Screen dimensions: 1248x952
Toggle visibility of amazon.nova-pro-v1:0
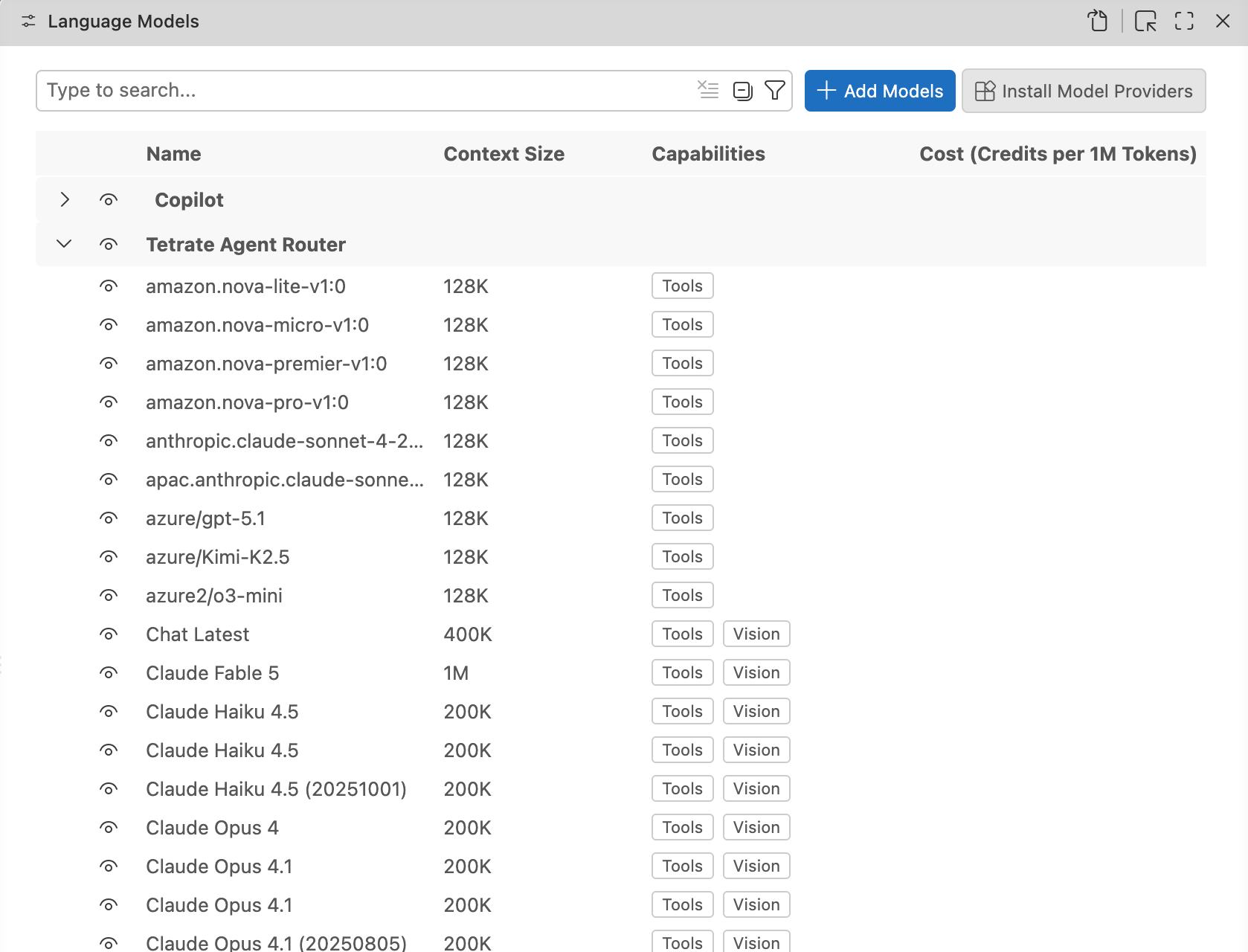(x=109, y=402)
